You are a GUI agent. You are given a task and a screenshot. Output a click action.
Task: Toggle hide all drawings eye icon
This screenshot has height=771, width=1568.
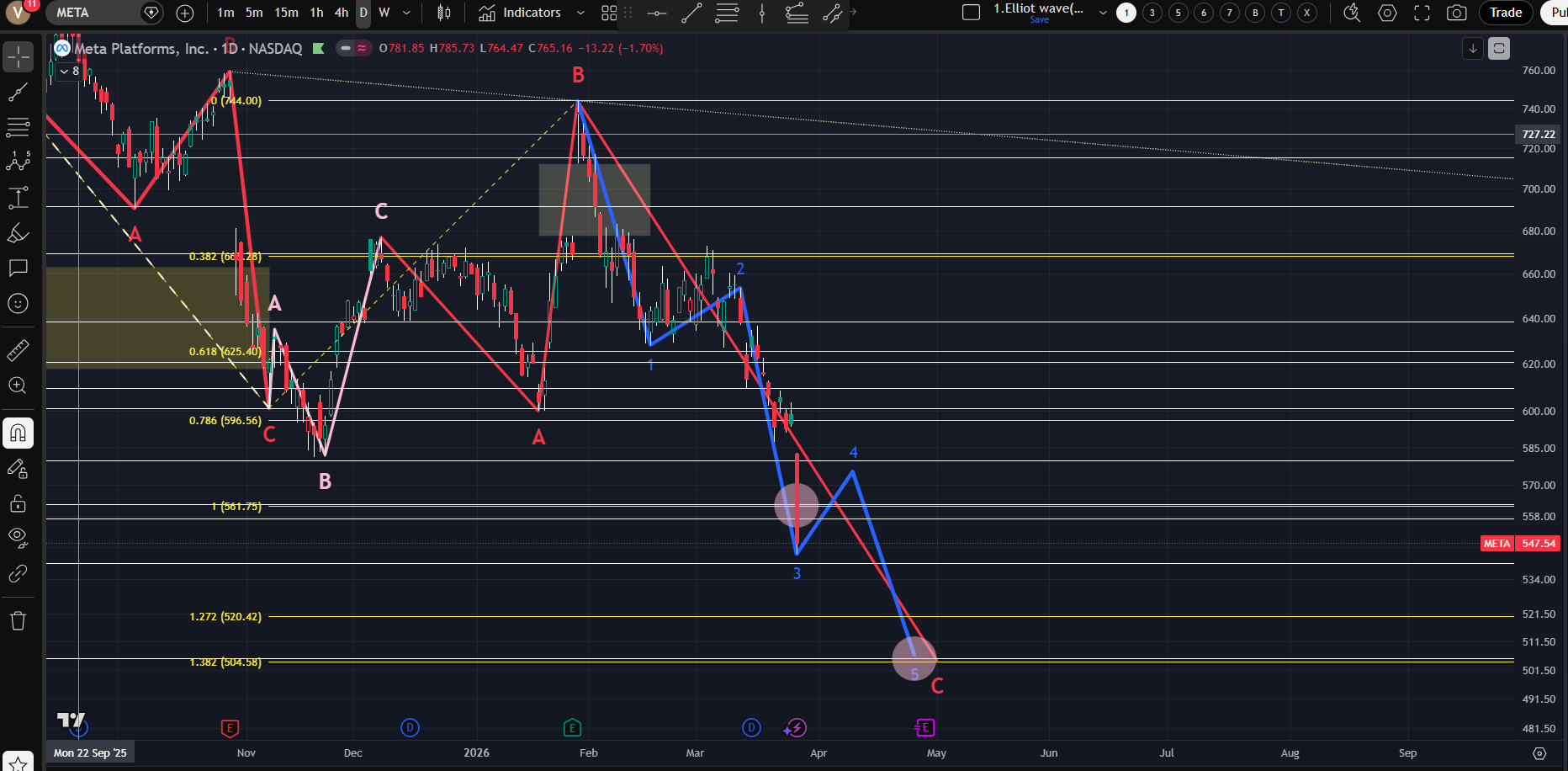coord(18,538)
